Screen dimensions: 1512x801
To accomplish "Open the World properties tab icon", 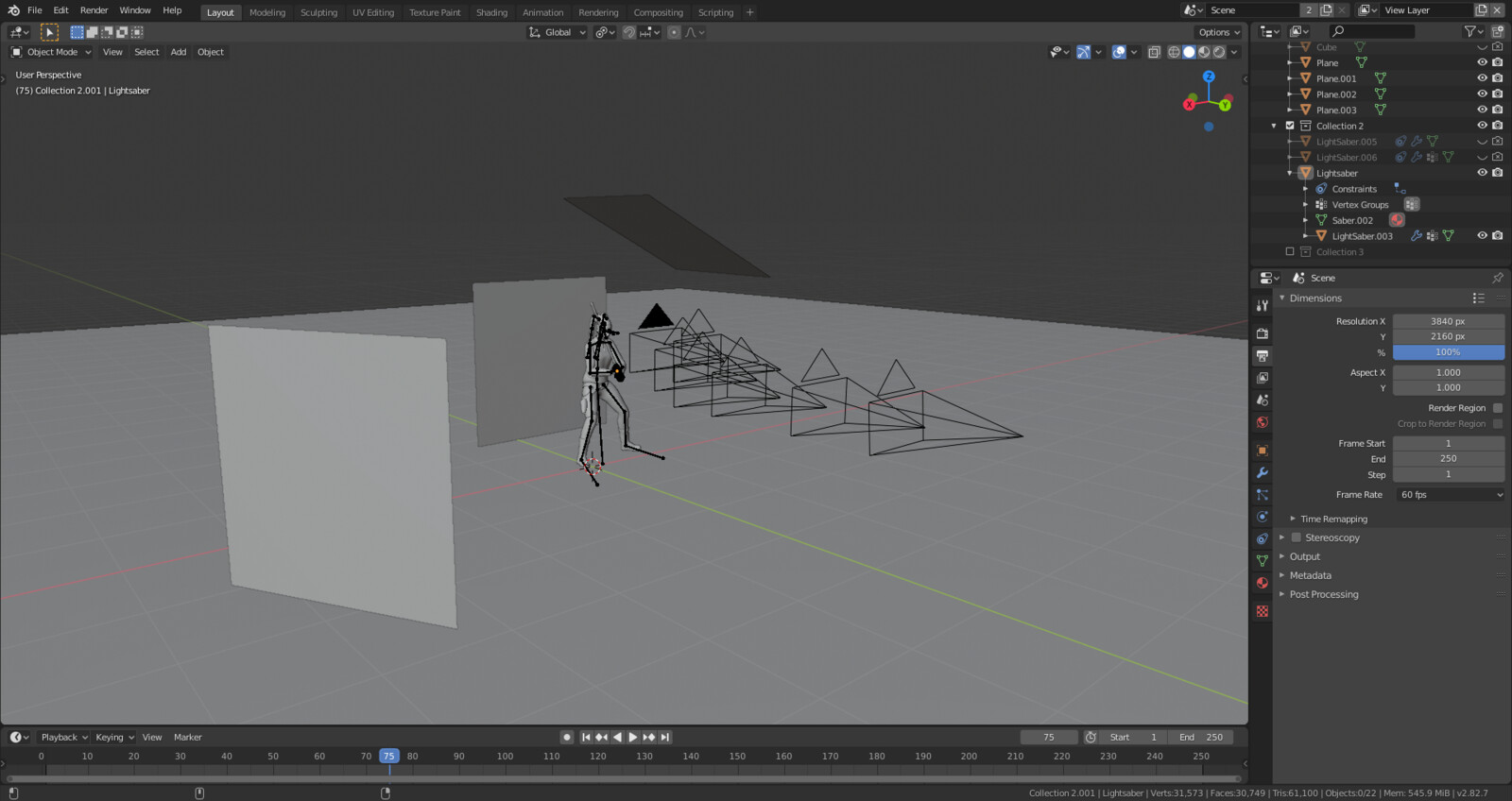I will pos(1262,422).
